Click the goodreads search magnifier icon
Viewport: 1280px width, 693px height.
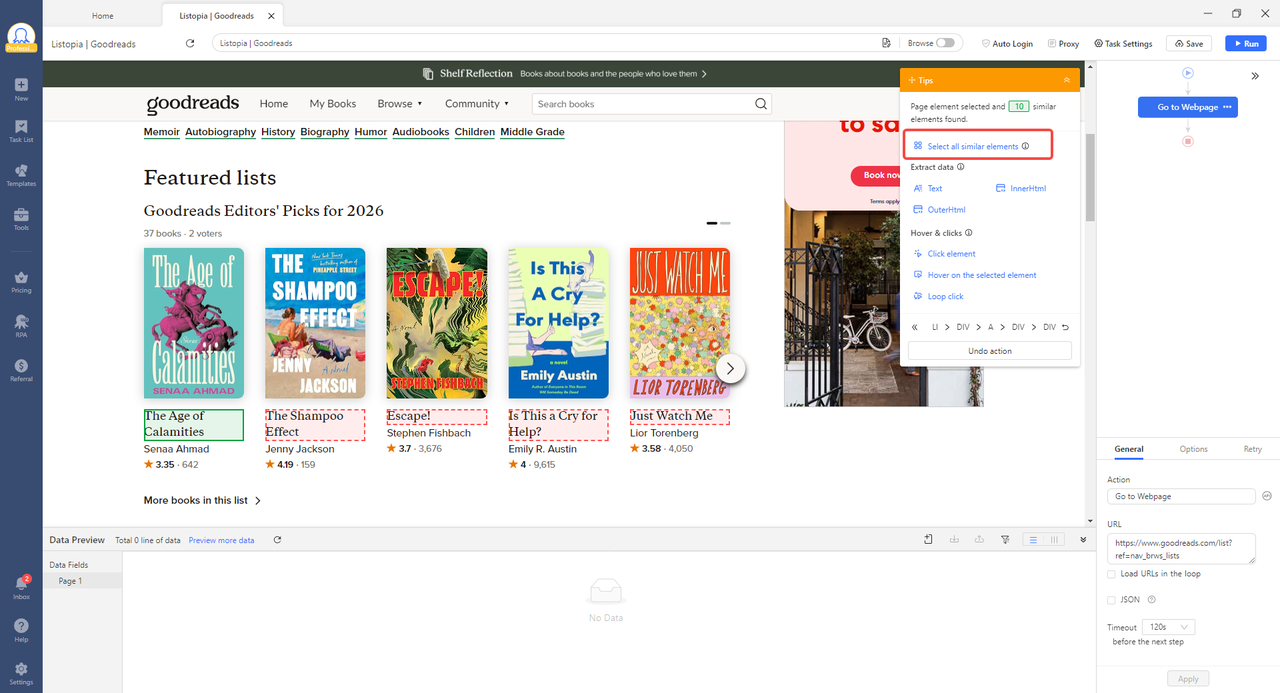tap(761, 104)
